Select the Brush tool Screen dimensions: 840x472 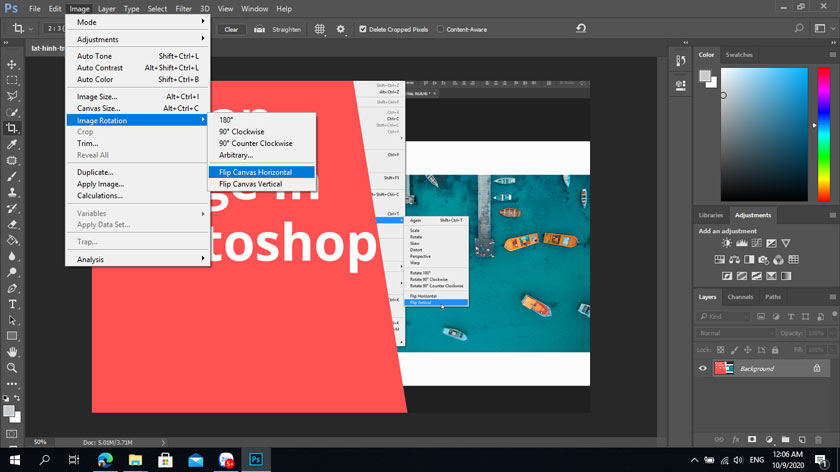12,176
